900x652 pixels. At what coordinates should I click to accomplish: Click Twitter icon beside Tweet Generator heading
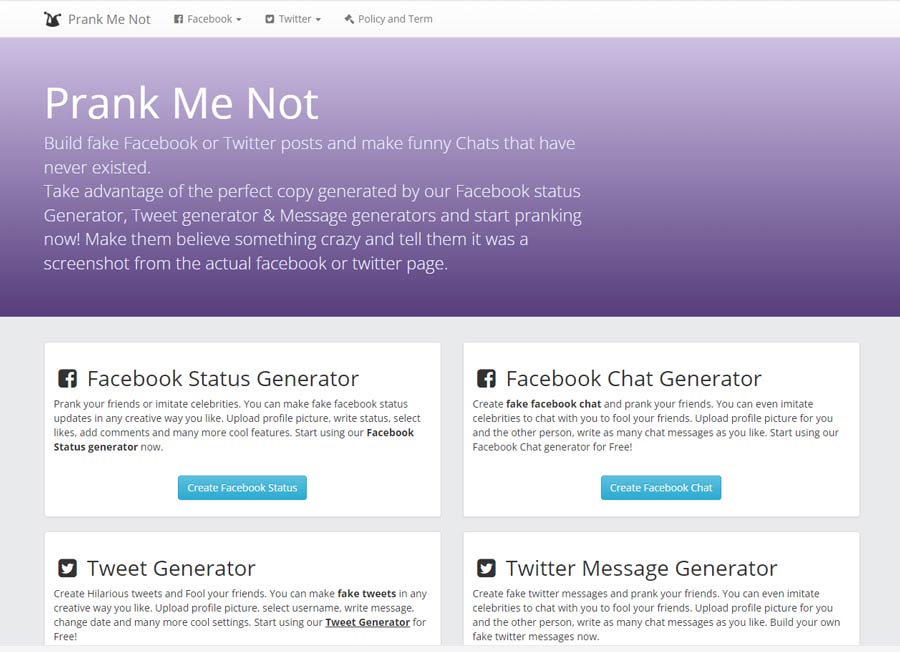(x=67, y=568)
